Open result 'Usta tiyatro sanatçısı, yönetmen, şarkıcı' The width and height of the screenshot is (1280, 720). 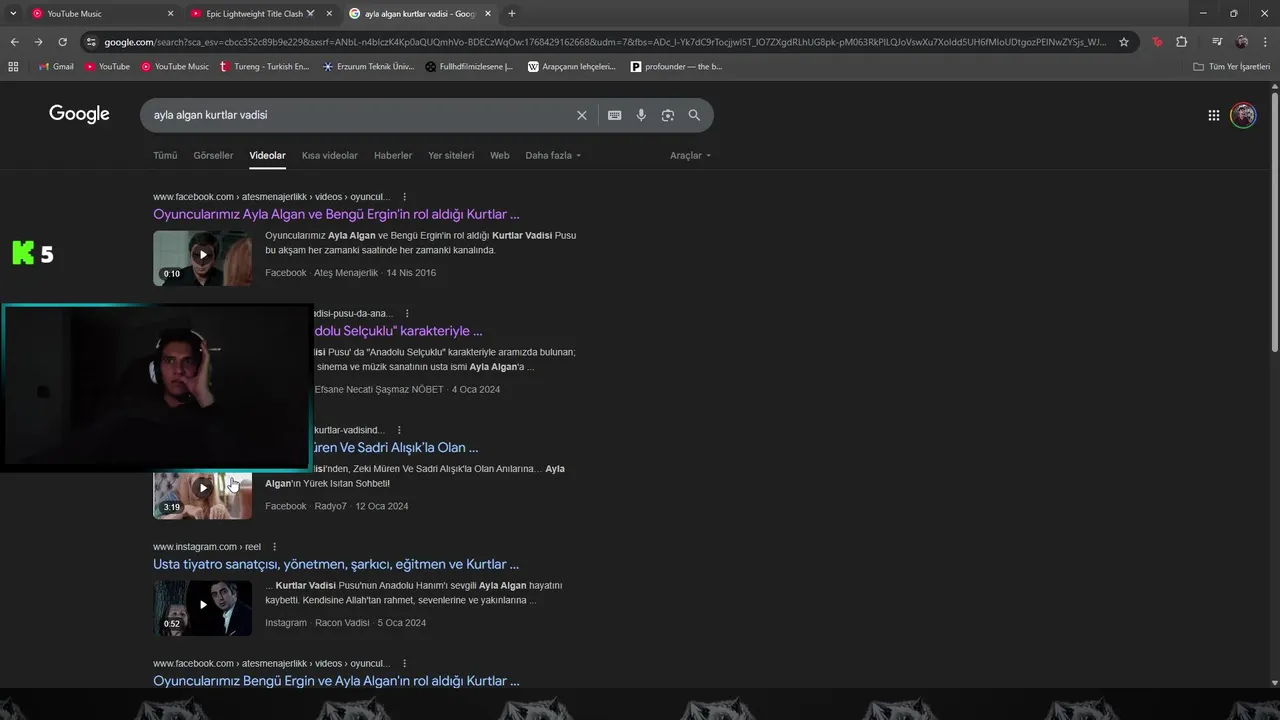click(336, 565)
